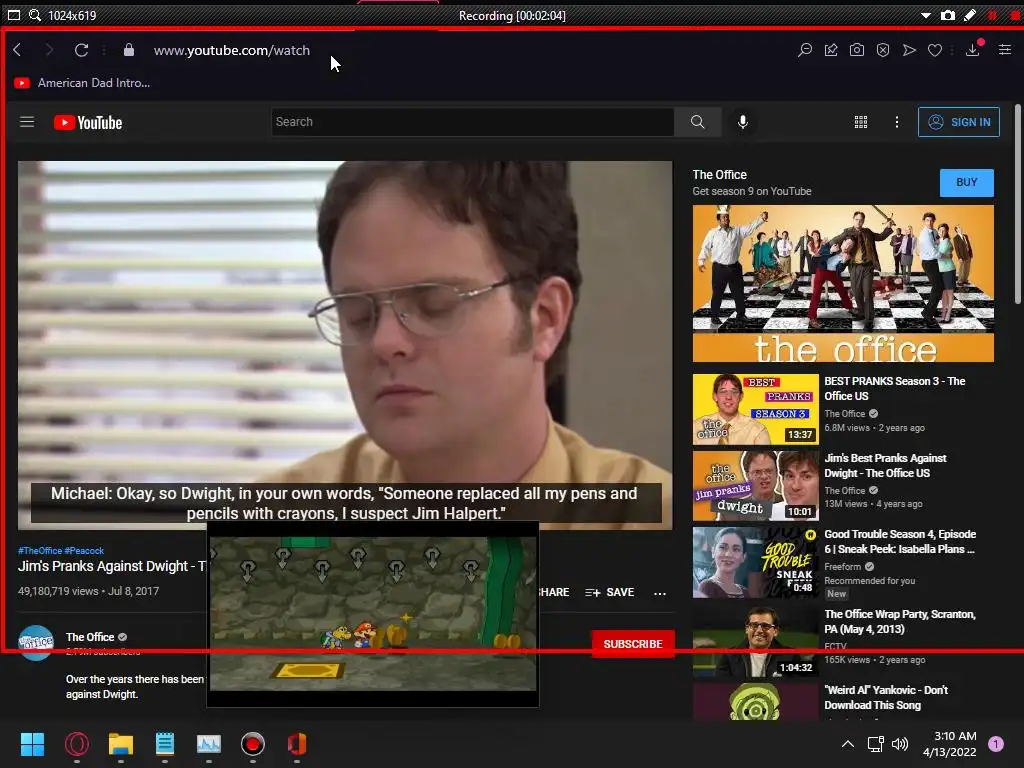Click the recorder zoom magnifier icon
Image resolution: width=1024 pixels, height=768 pixels.
click(35, 15)
